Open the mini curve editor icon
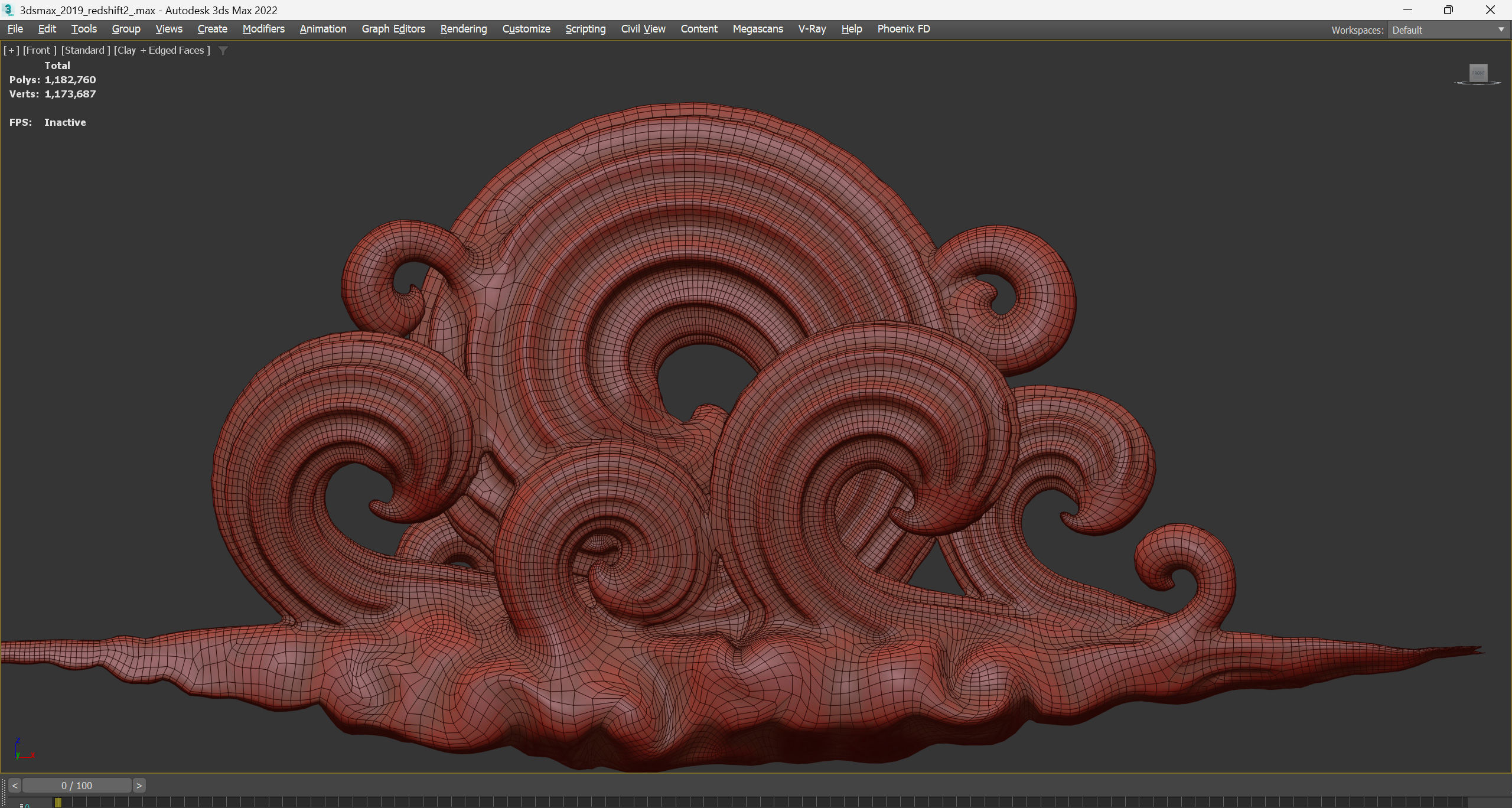The height and width of the screenshot is (808, 1512). [25, 804]
